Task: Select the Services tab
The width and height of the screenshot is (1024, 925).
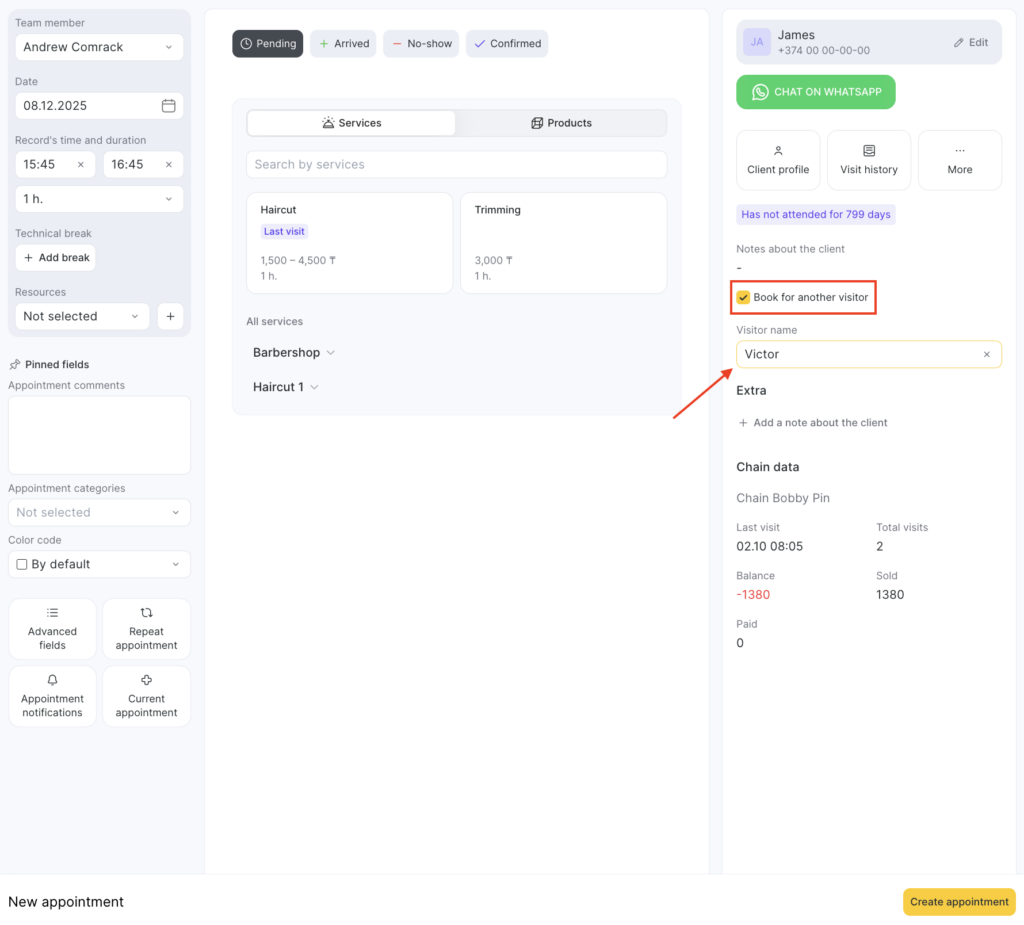Action: click(351, 123)
